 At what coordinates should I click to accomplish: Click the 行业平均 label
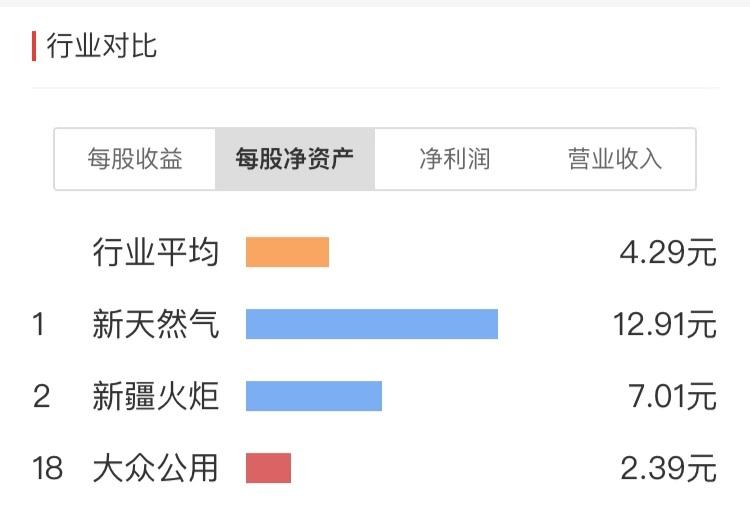(x=155, y=252)
